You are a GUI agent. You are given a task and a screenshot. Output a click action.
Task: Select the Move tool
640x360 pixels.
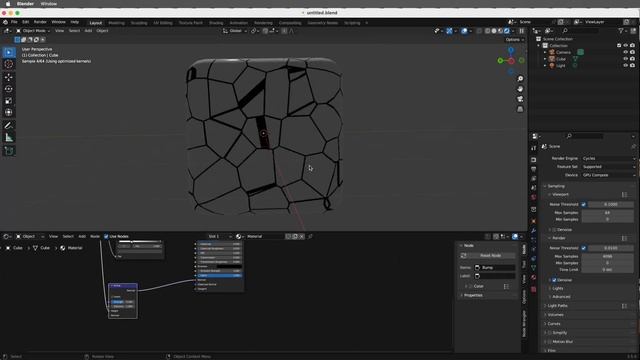pos(9,77)
